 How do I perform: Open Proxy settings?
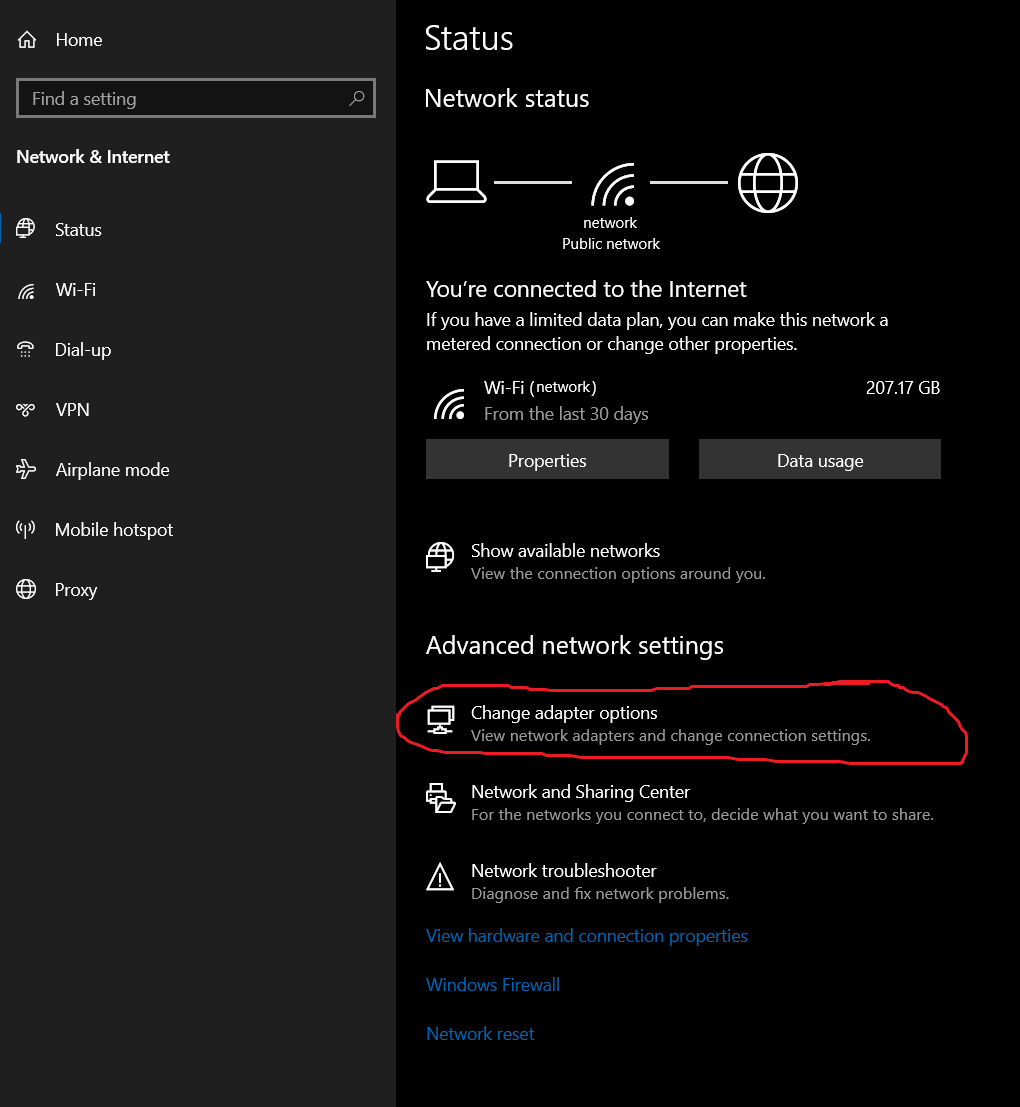tap(198, 590)
